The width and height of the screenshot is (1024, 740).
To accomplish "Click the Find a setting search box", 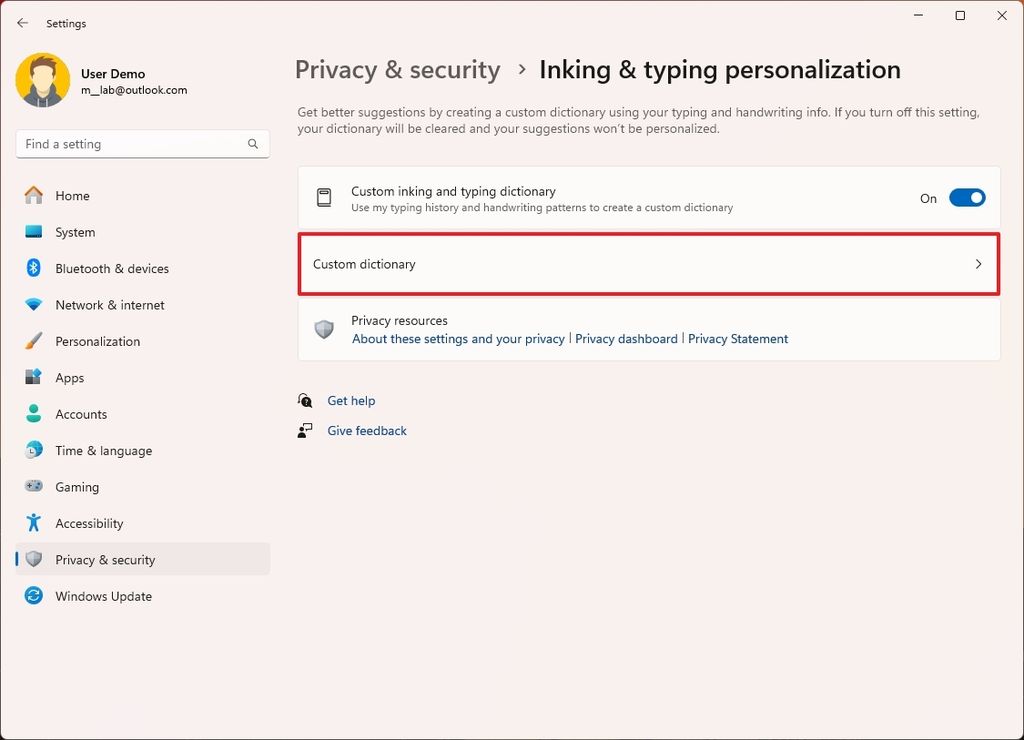I will [x=142, y=143].
